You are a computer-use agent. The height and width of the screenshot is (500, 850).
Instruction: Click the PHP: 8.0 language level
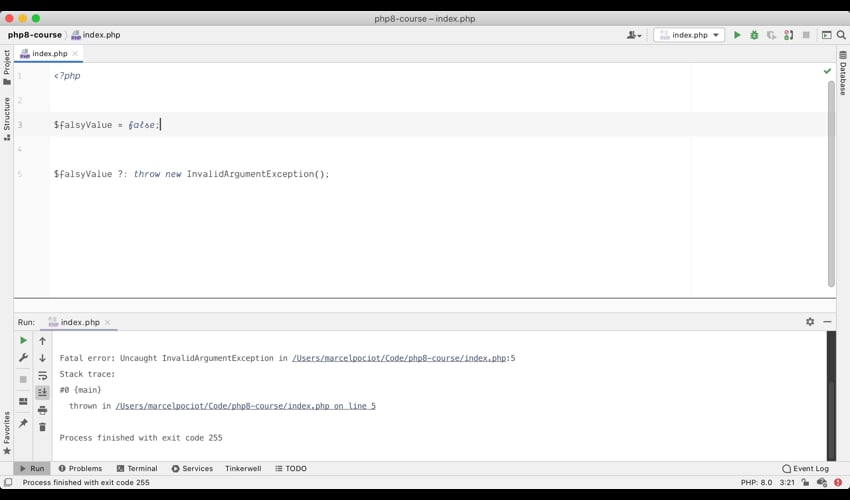[x=756, y=482]
